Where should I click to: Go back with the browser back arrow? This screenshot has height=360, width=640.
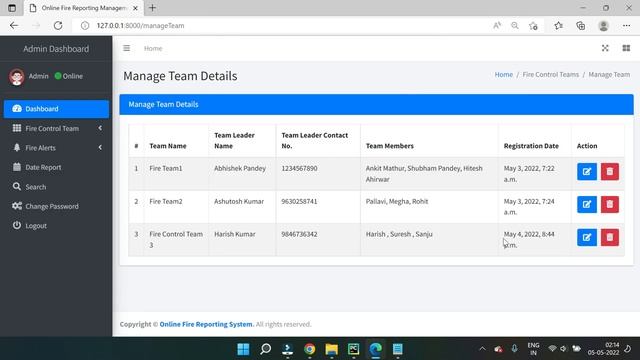coord(14,25)
